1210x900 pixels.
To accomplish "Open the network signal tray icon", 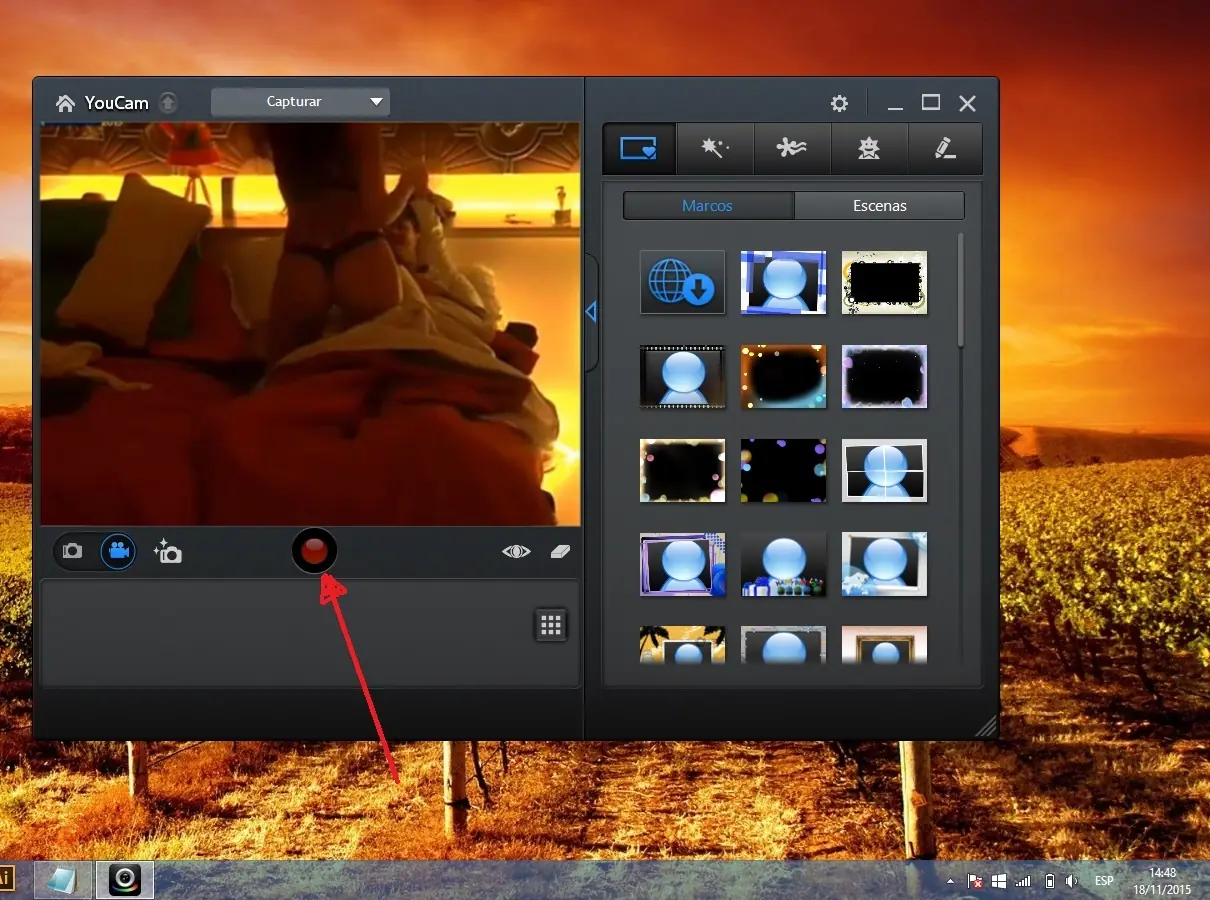I will pyautogui.click(x=1023, y=881).
